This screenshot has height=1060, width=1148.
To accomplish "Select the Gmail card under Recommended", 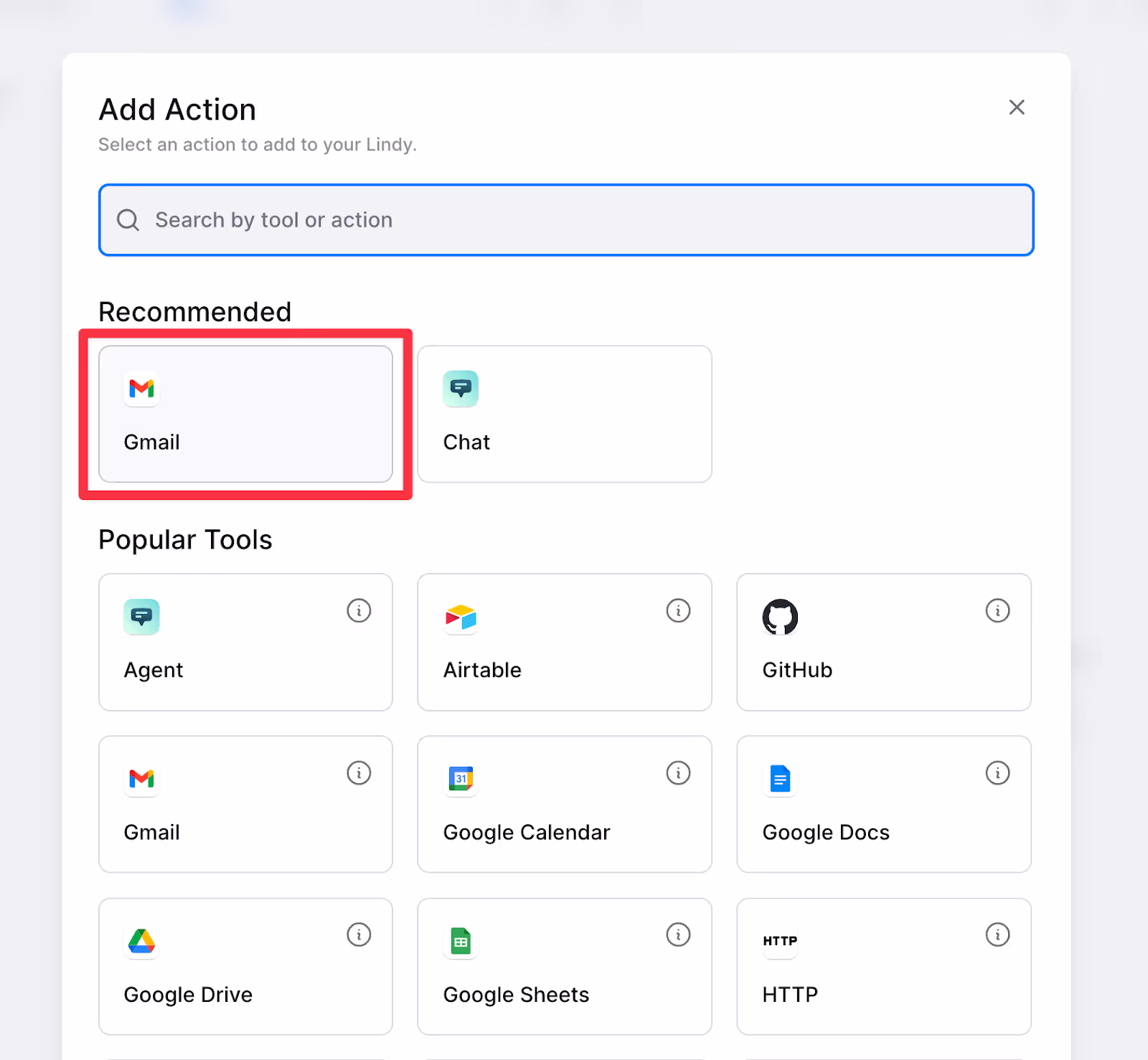I will coord(245,414).
